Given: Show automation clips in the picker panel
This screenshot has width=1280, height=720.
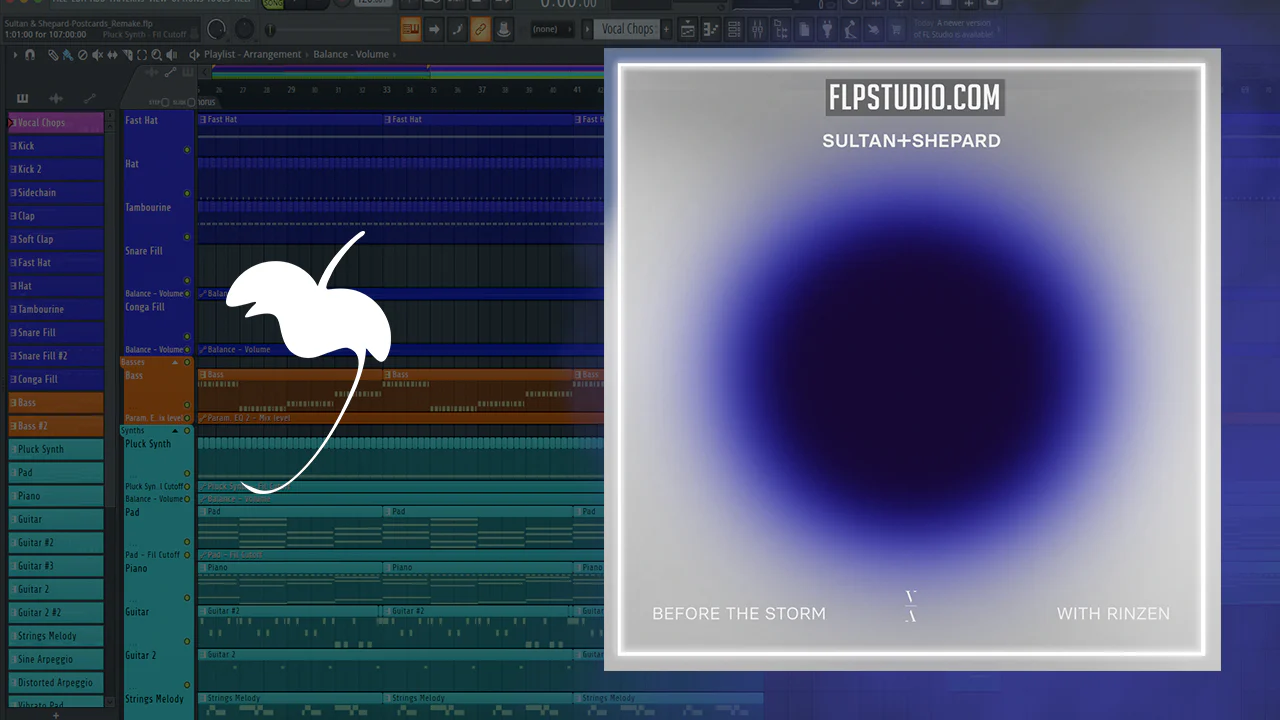Looking at the screenshot, I should pos(89,98).
